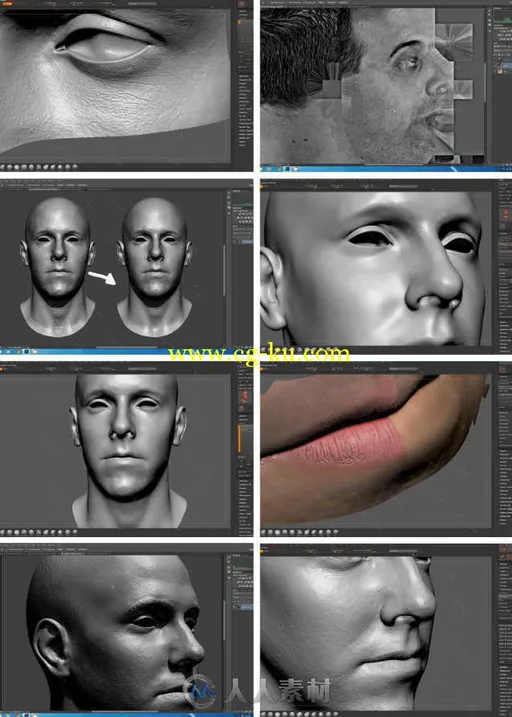512x717 pixels.
Task: Open the Start button on the two-heads window's taskbar
Action: click(x=2, y=351)
